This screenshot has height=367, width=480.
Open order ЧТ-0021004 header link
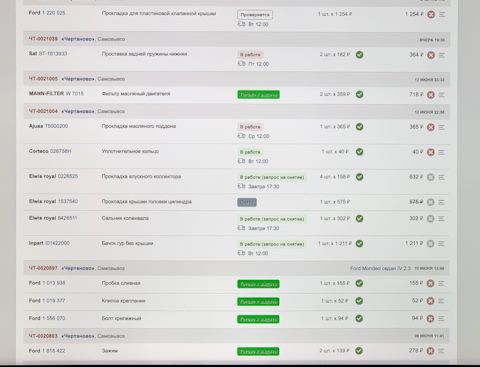(x=43, y=111)
